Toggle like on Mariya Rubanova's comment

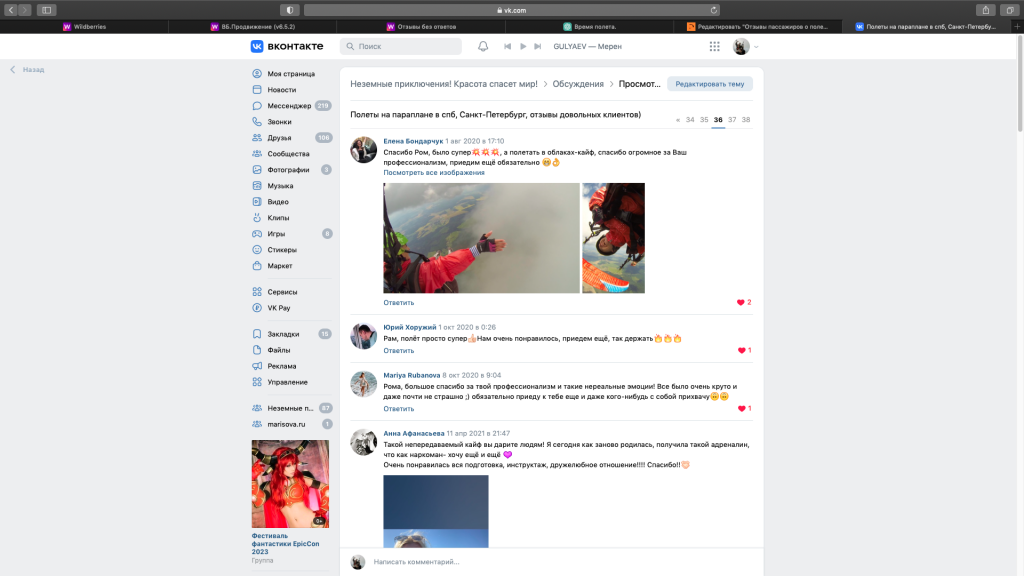click(742, 408)
